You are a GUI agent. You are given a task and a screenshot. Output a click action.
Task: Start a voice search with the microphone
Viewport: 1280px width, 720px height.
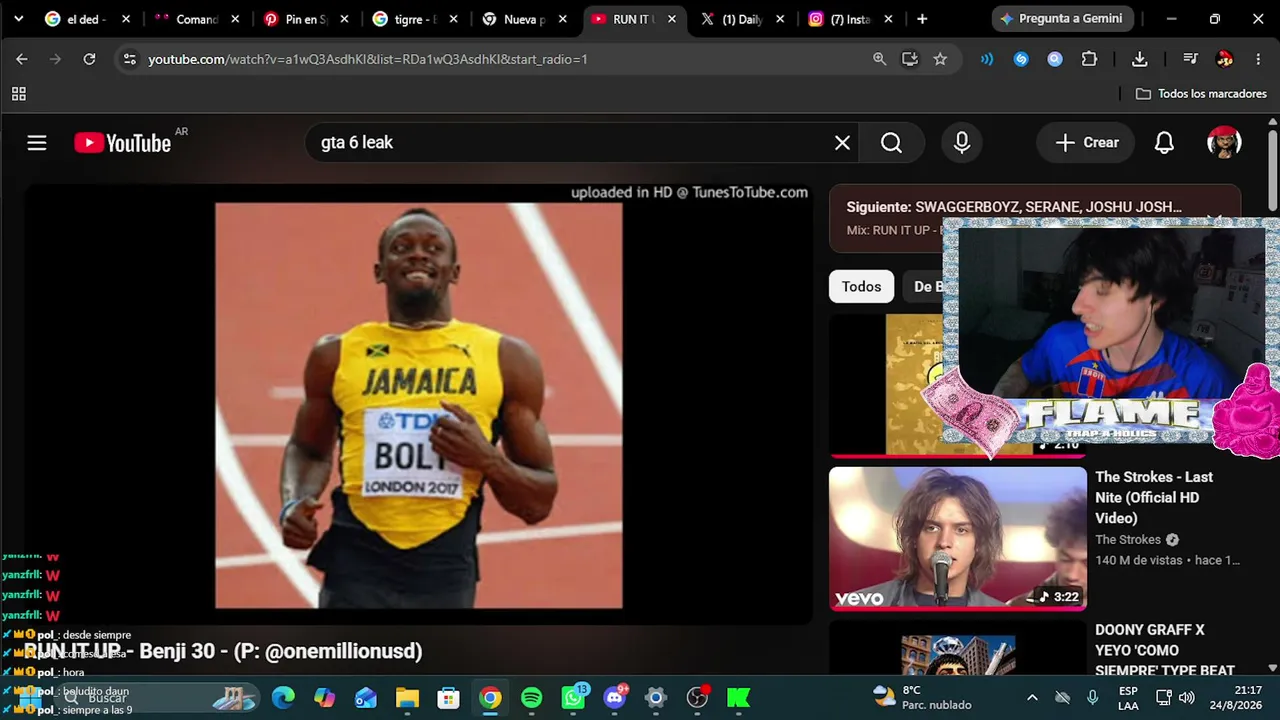coord(962,143)
